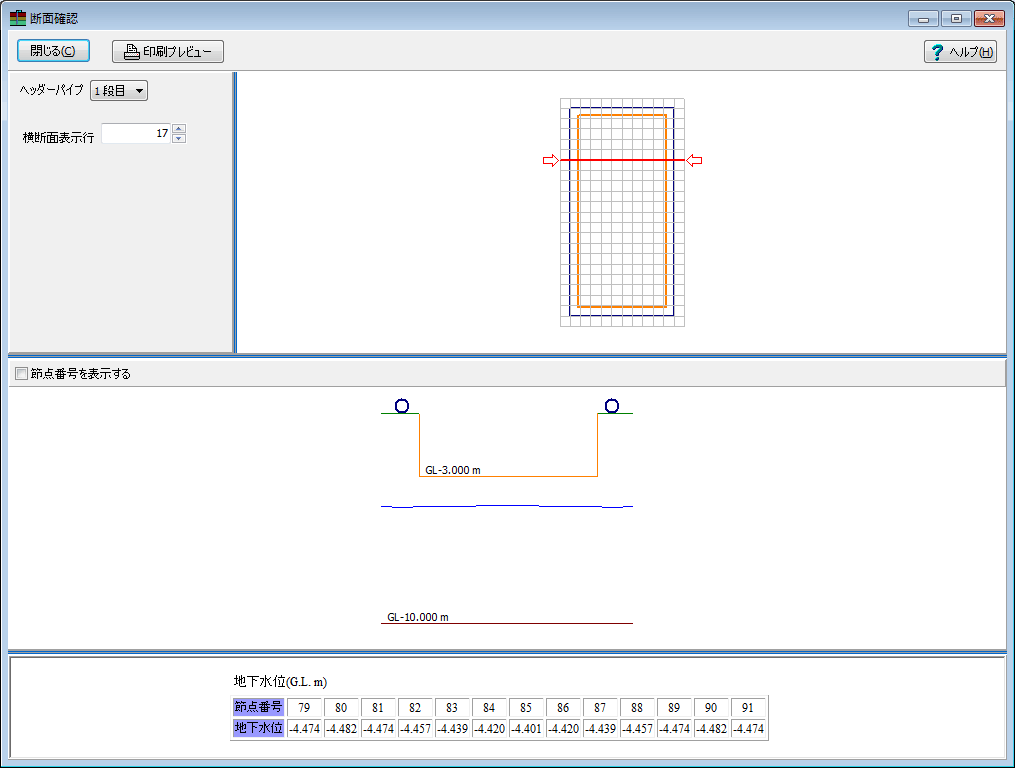This screenshot has width=1015, height=768.
Task: Click the blue groundwater level line
Action: [x=507, y=506]
